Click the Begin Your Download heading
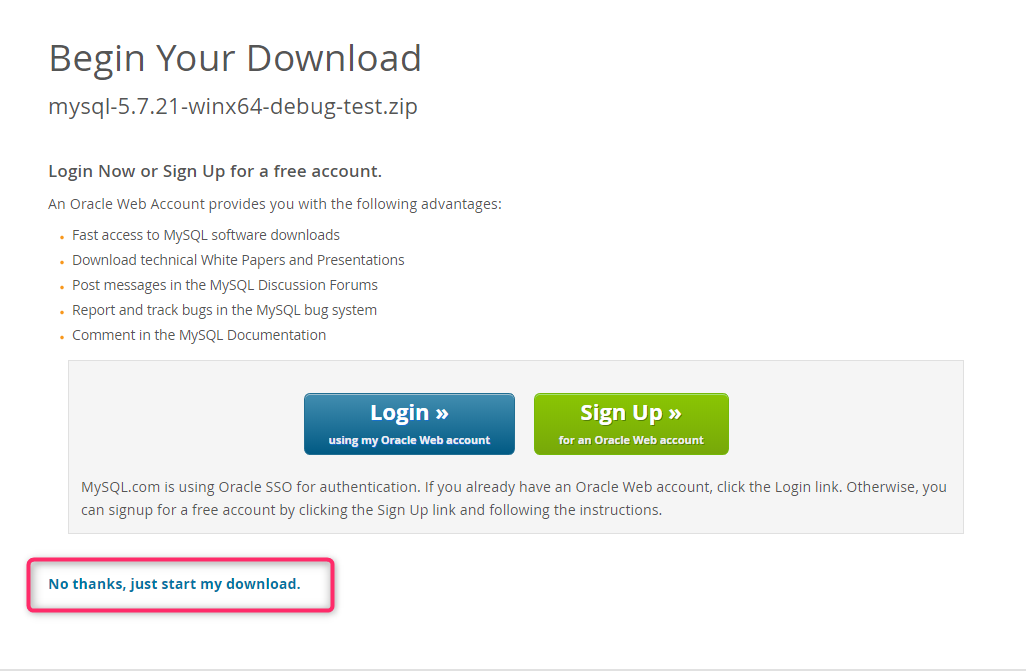 pyautogui.click(x=235, y=58)
